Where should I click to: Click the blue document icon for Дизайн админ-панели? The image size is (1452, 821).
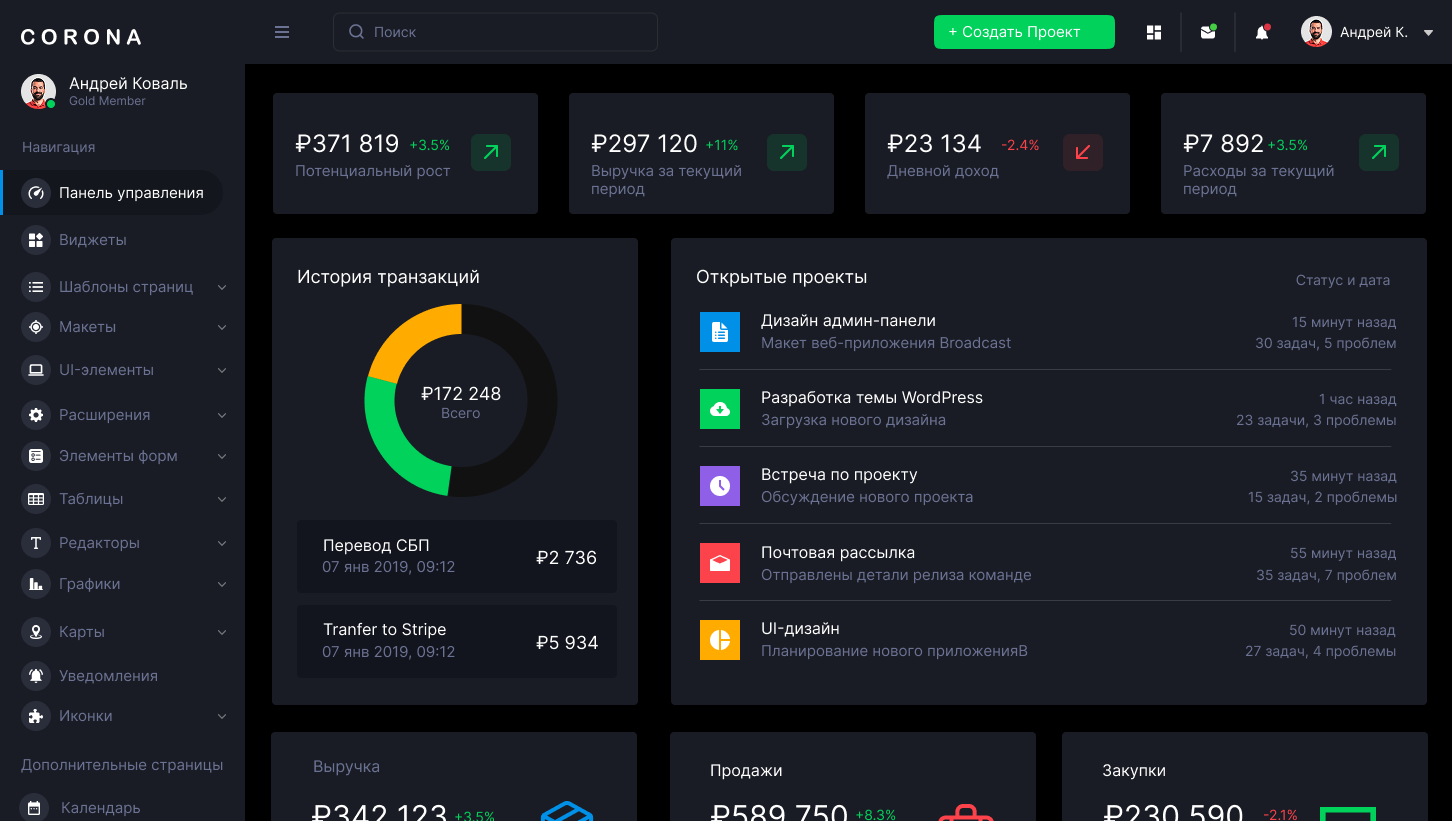point(720,332)
